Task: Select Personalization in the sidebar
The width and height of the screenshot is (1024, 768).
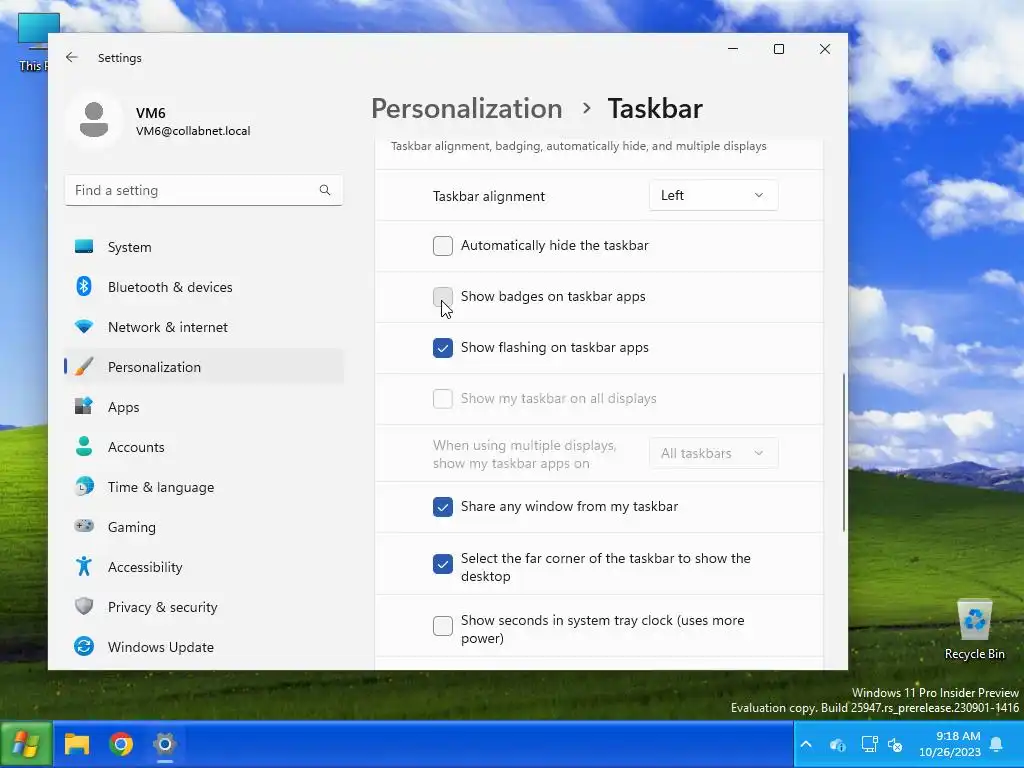Action: (x=204, y=366)
